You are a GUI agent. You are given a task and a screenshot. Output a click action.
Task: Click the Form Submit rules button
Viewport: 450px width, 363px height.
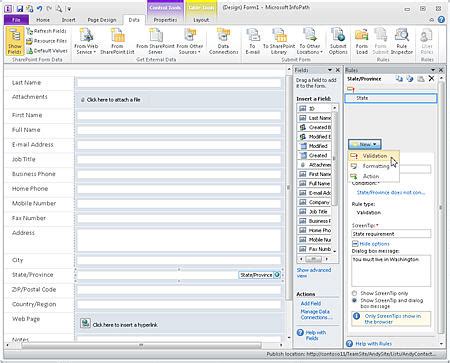click(x=380, y=41)
